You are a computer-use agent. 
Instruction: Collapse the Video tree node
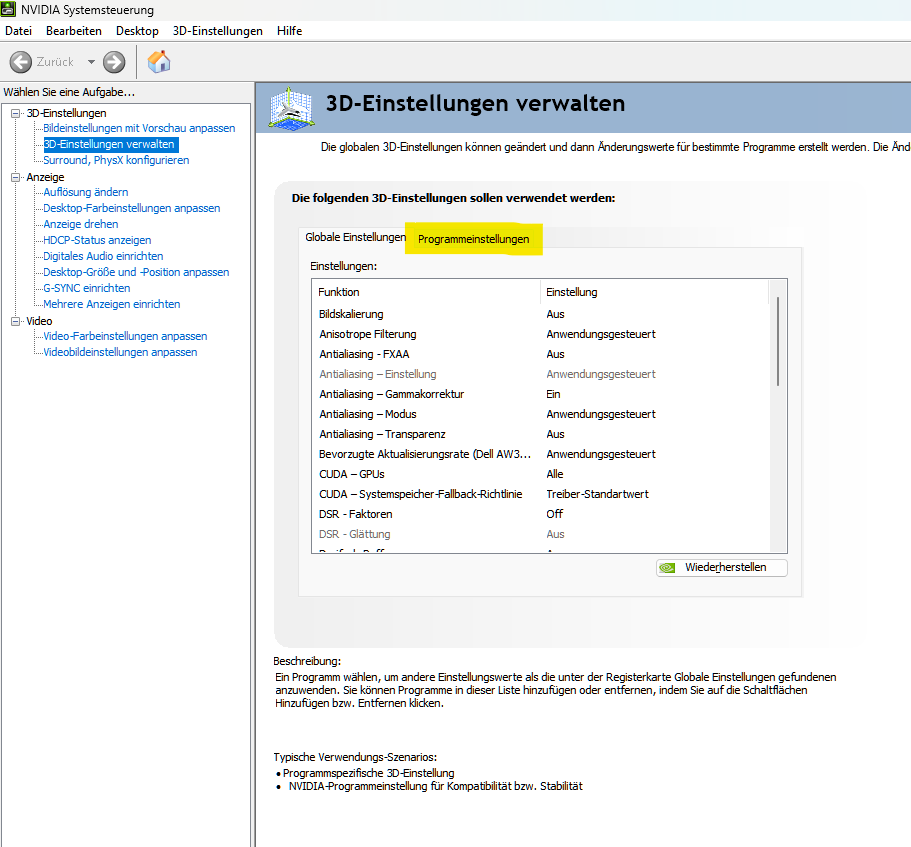pyautogui.click(x=16, y=321)
